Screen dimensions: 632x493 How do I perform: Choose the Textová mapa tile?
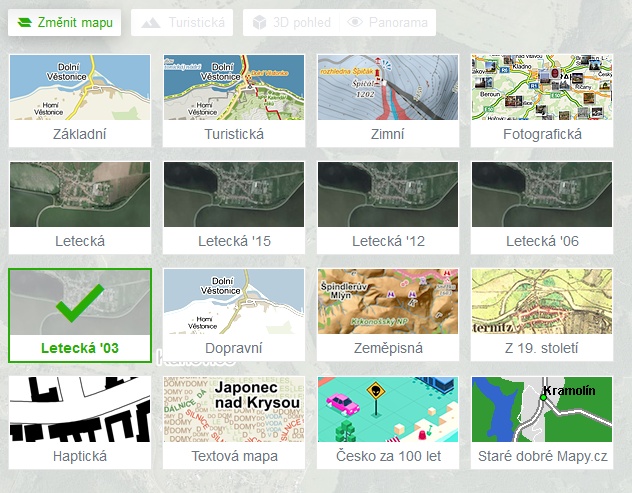(234, 422)
